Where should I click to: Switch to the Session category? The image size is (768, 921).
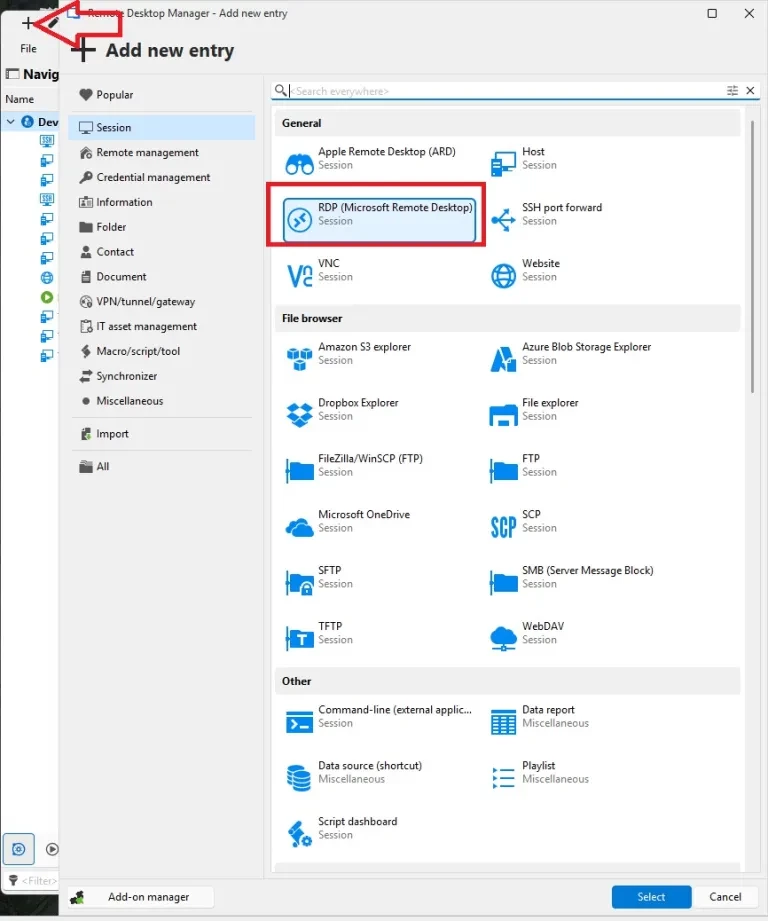161,127
